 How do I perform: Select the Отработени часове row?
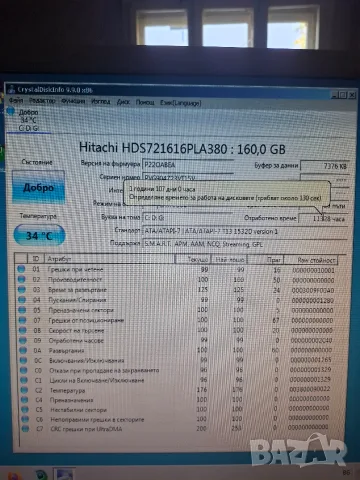(176, 340)
